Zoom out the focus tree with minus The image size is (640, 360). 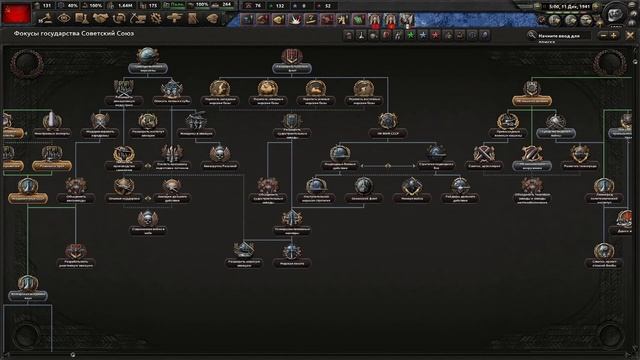point(604,36)
